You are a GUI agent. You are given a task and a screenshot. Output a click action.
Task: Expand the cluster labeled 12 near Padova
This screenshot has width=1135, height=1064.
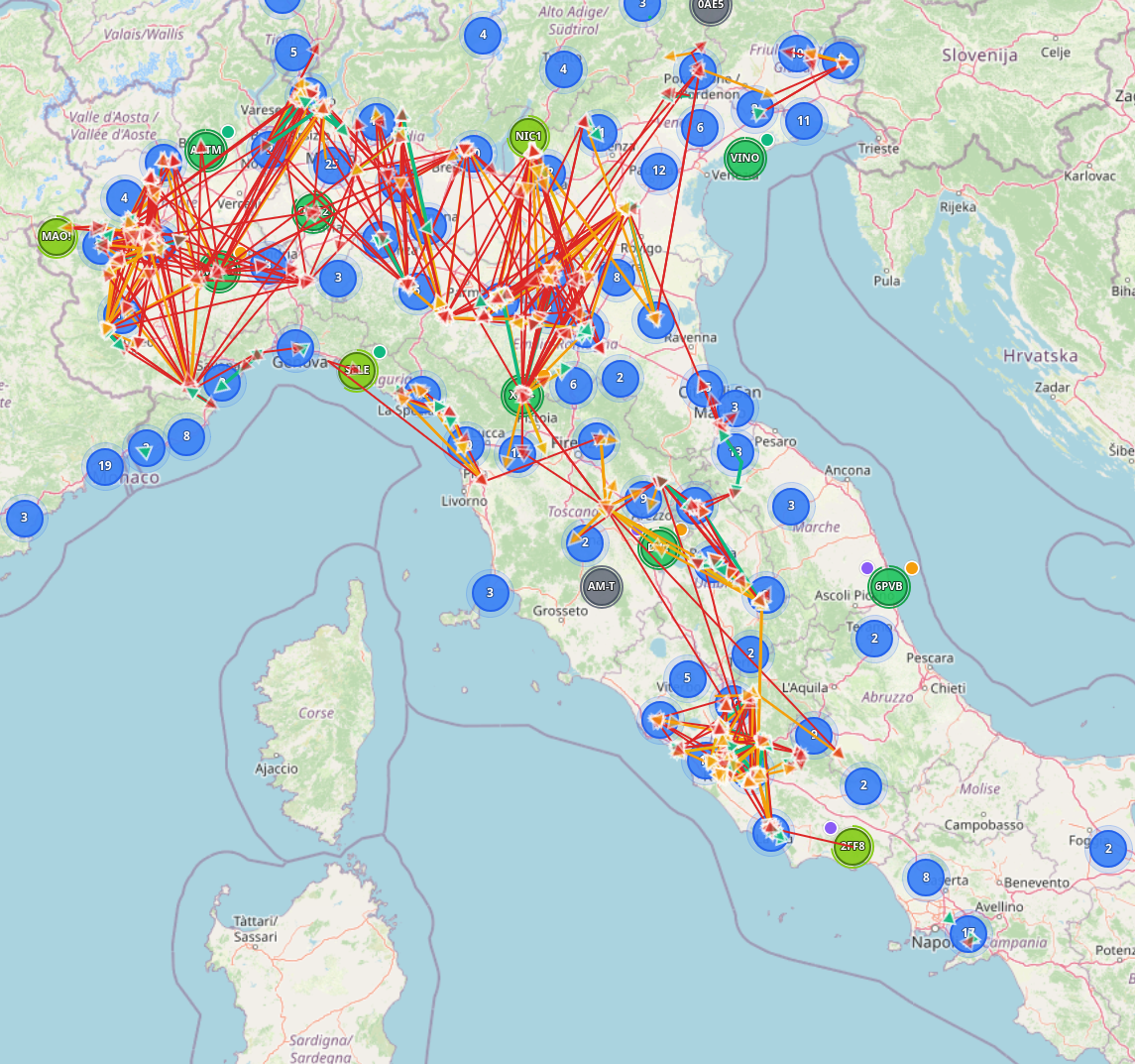(659, 171)
